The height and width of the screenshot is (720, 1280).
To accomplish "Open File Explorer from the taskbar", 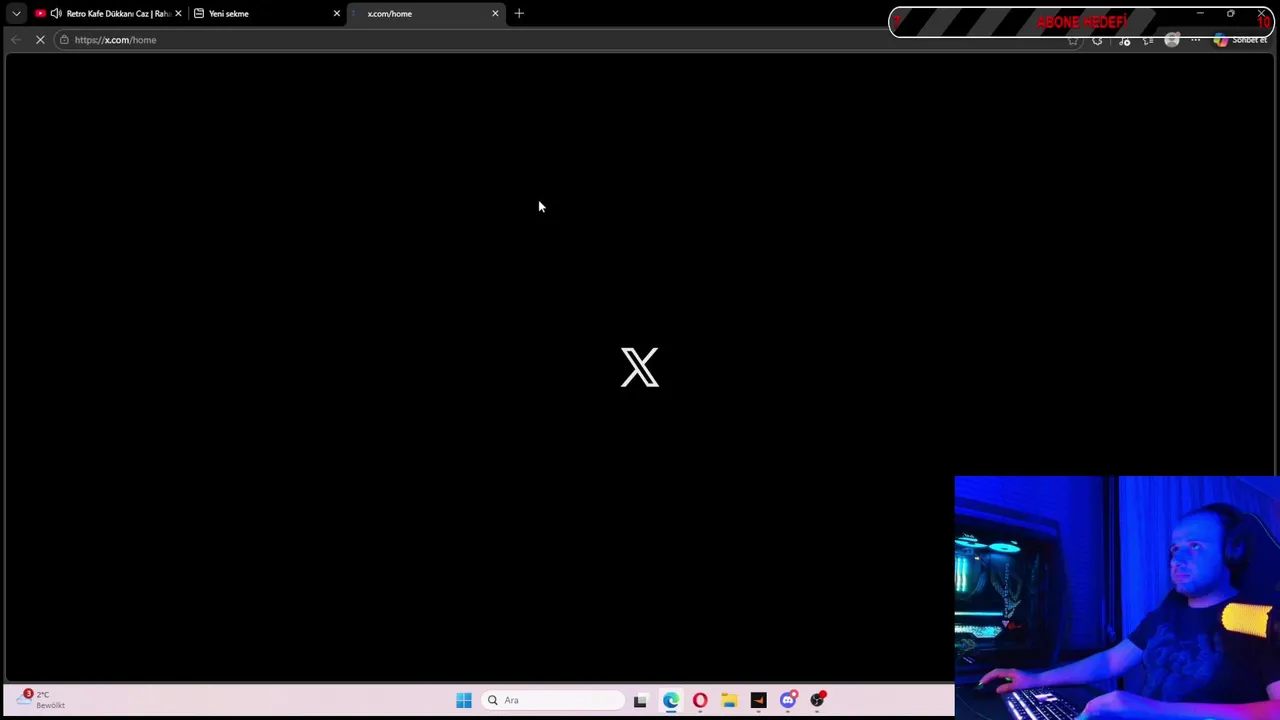I will point(729,700).
